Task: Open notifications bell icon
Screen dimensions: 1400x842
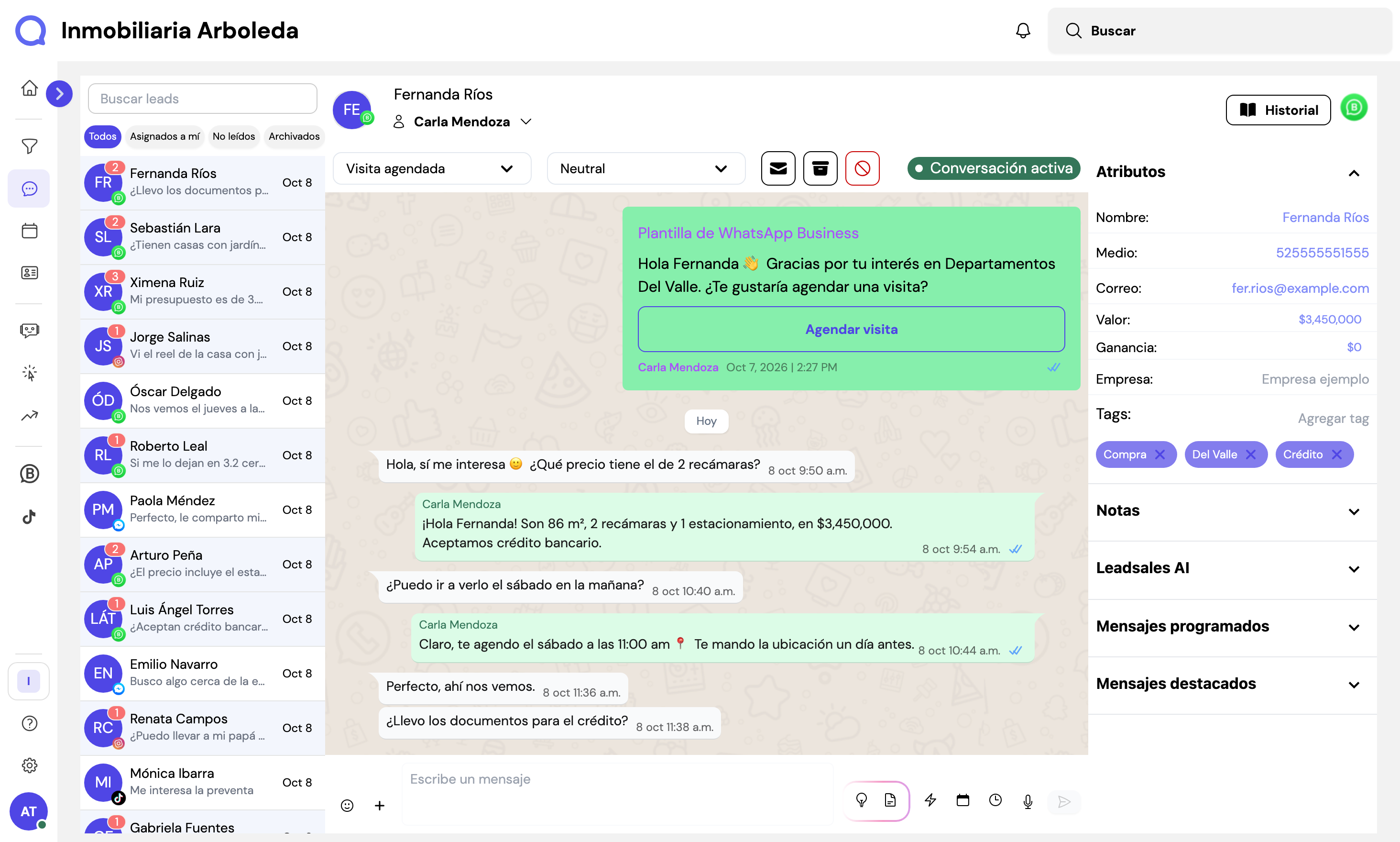Action: pos(1023,31)
